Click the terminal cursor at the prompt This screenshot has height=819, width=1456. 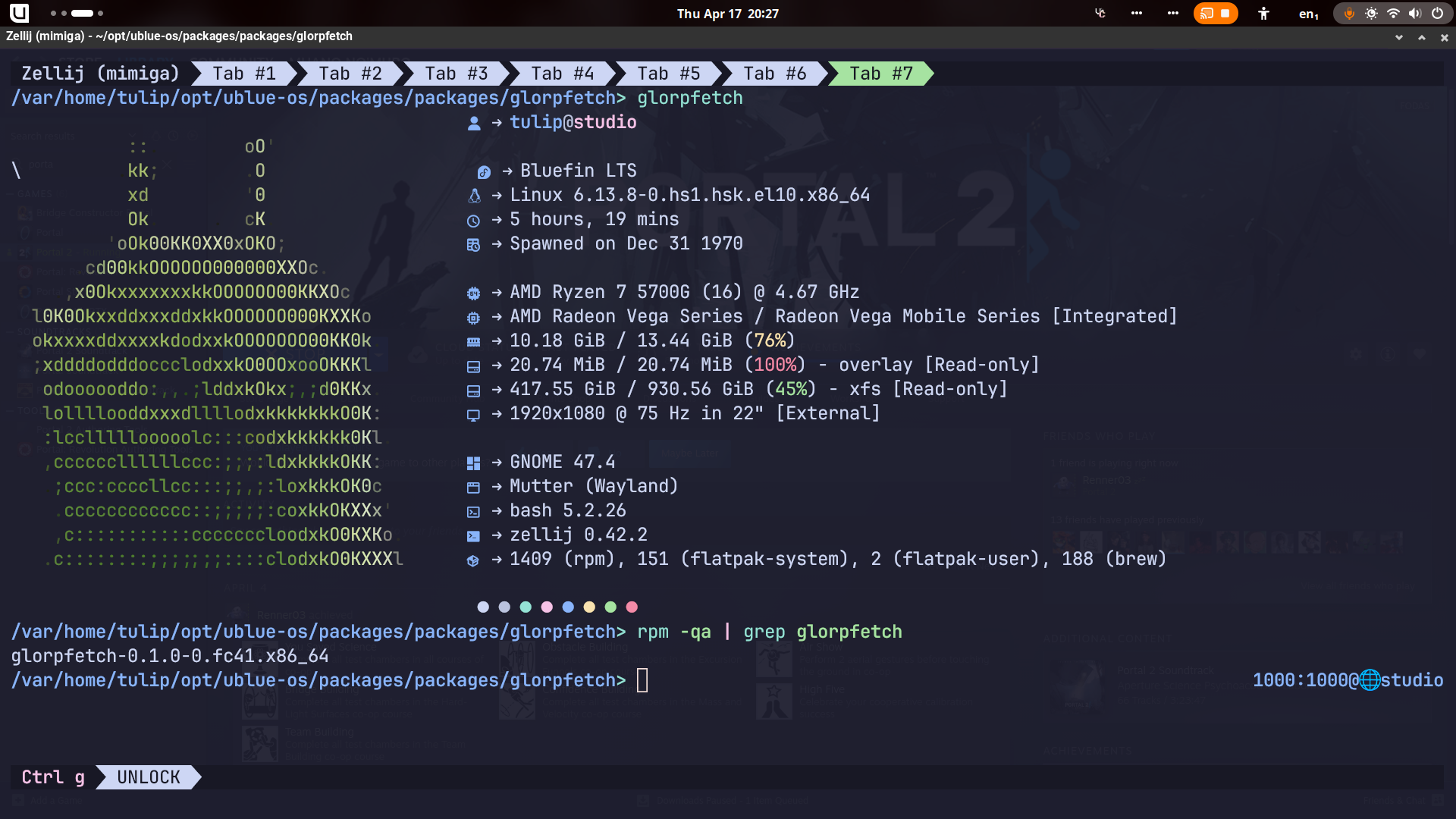click(x=642, y=680)
